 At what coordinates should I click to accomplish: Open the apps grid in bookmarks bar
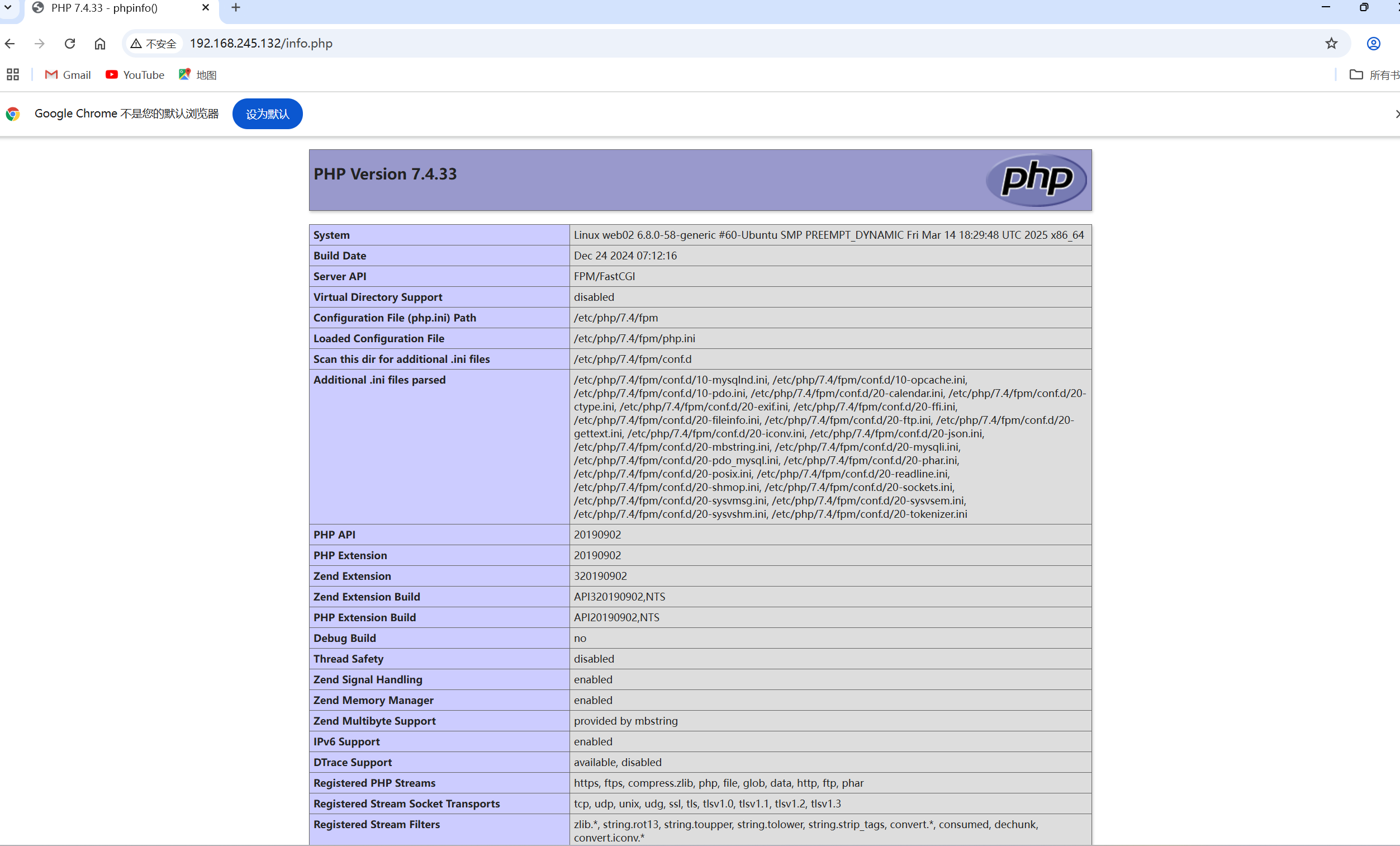click(12, 74)
